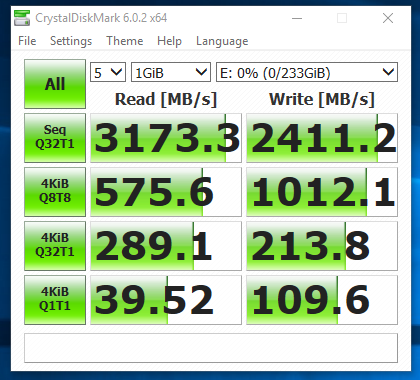Open the Theme menu
Image resolution: width=420 pixels, height=380 pixels.
[x=125, y=41]
